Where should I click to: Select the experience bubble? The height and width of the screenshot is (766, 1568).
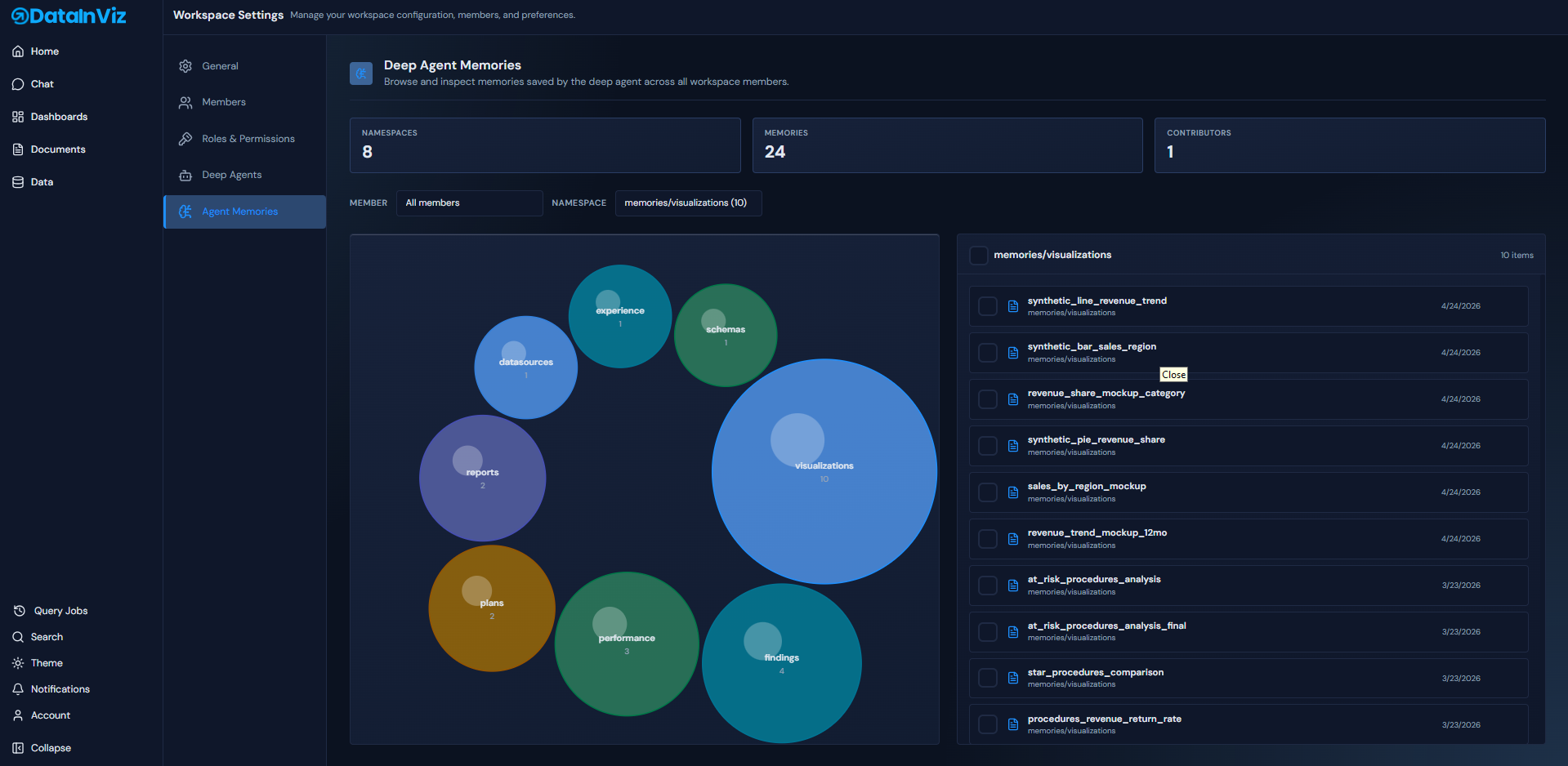click(620, 316)
